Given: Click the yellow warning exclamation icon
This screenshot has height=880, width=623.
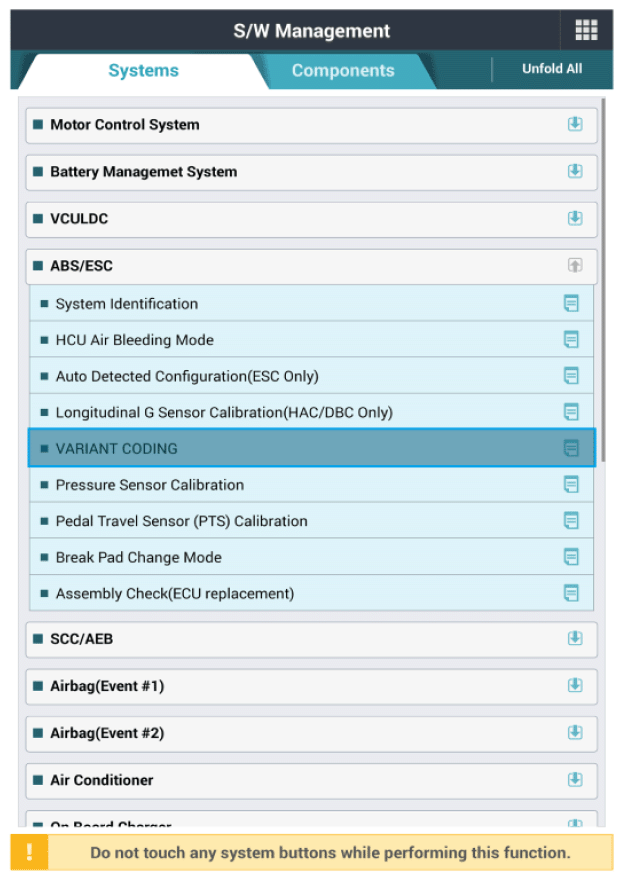Looking at the screenshot, I should 29,852.
